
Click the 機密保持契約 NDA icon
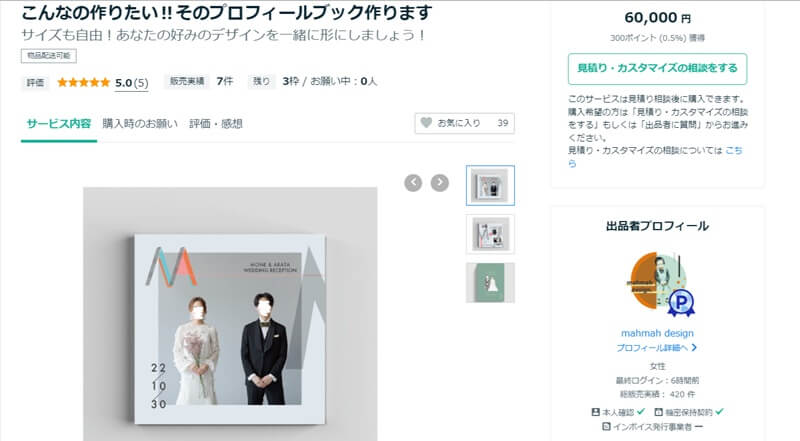658,411
